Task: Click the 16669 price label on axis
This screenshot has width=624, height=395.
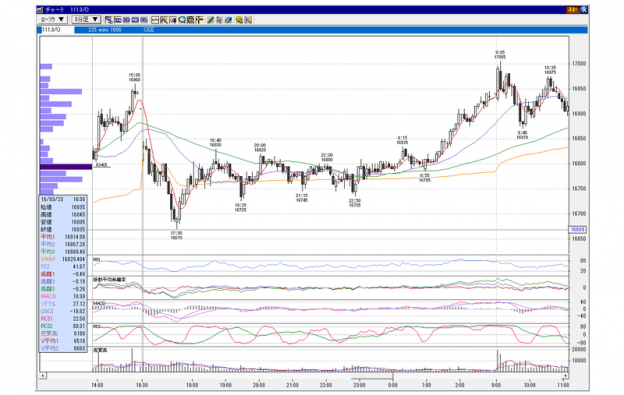Action: [x=577, y=230]
